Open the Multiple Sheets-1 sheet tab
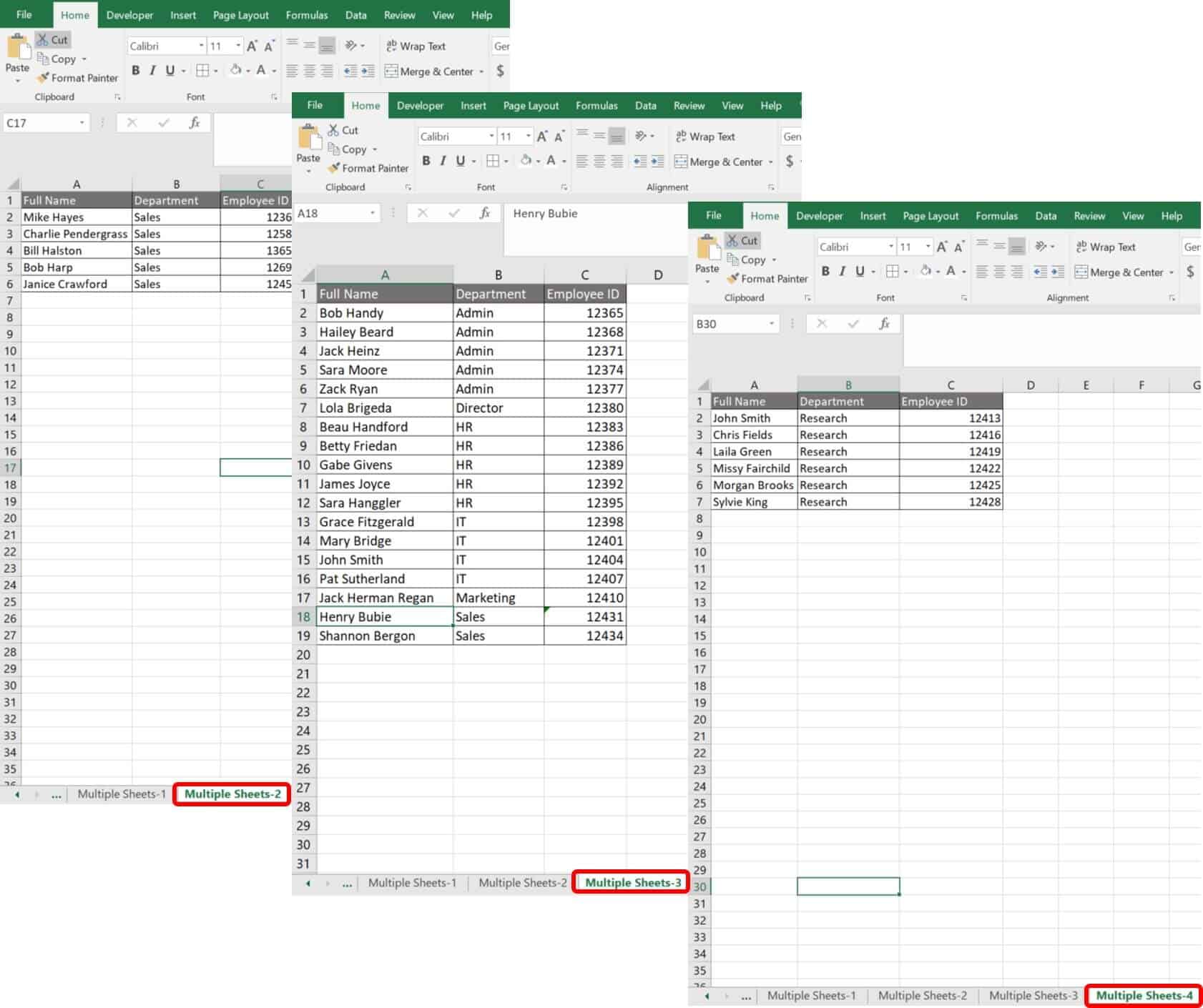The width and height of the screenshot is (1203, 1008). point(812,995)
